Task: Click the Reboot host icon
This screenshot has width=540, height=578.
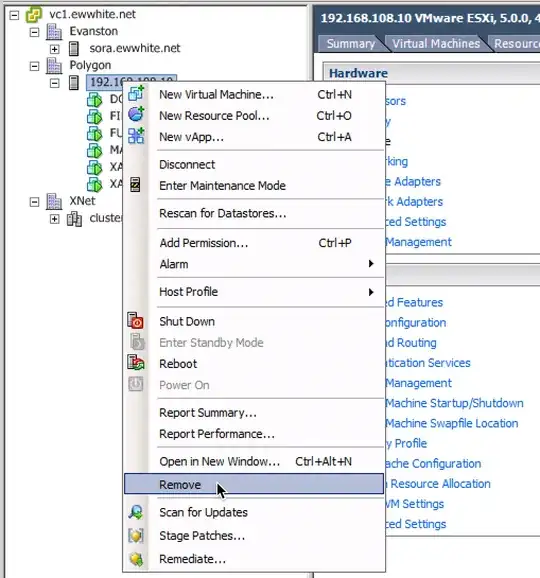Action: click(136, 363)
